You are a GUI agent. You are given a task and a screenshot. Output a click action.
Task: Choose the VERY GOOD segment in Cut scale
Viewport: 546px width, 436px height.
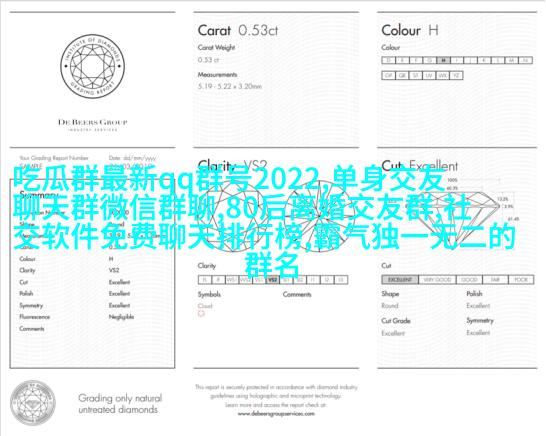click(437, 280)
